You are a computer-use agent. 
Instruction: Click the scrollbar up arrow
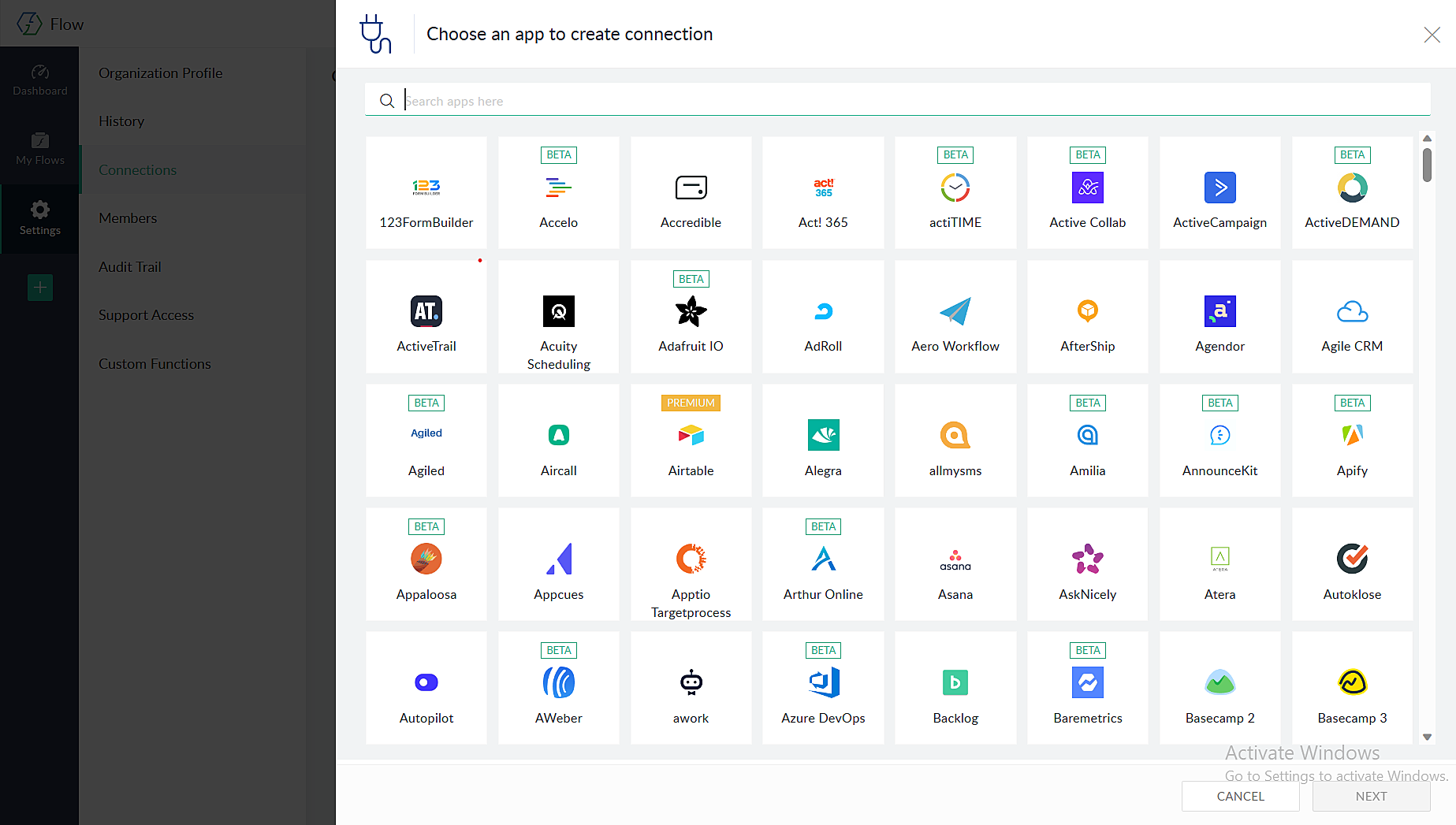click(x=1427, y=139)
